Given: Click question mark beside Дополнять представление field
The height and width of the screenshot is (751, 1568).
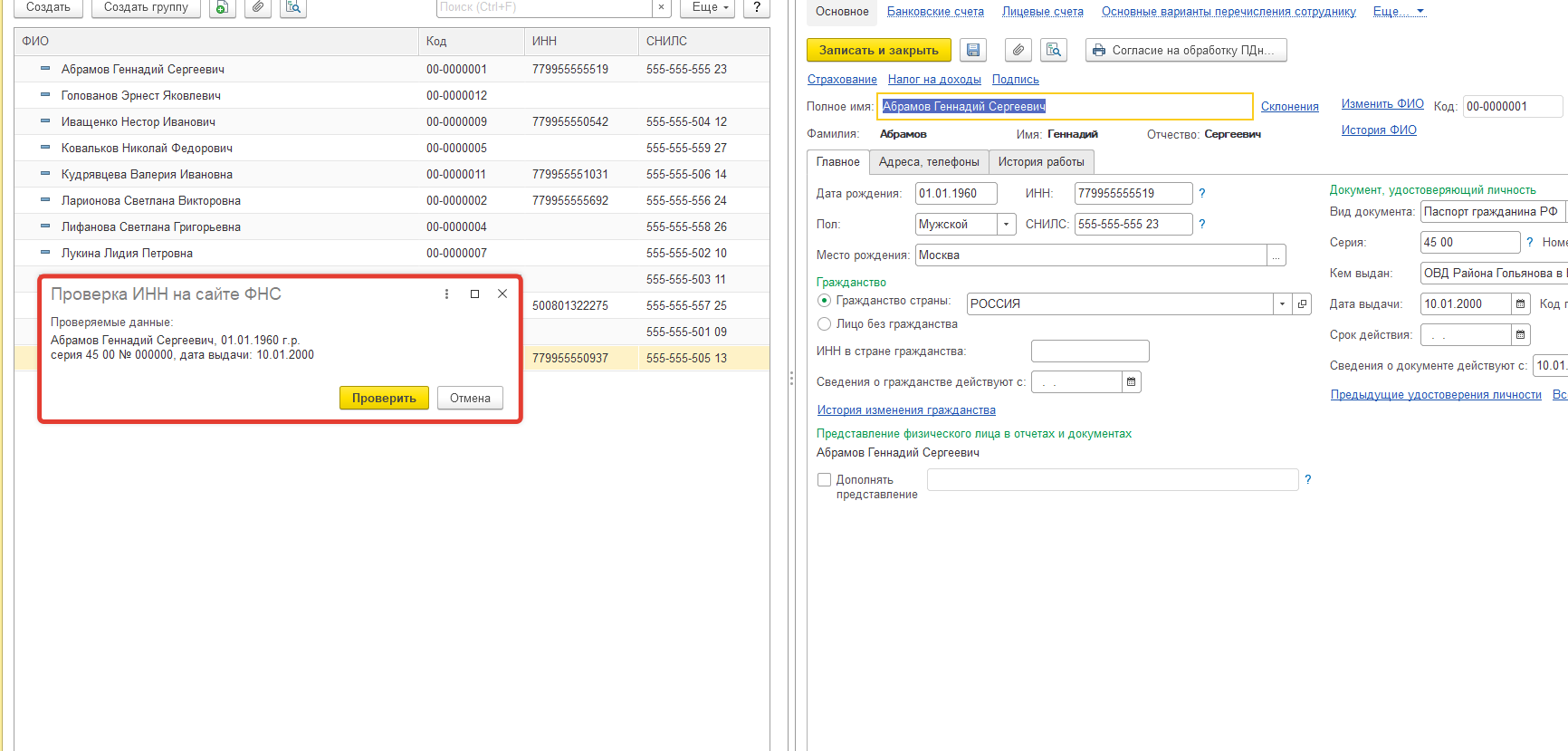Looking at the screenshot, I should click(x=1308, y=479).
